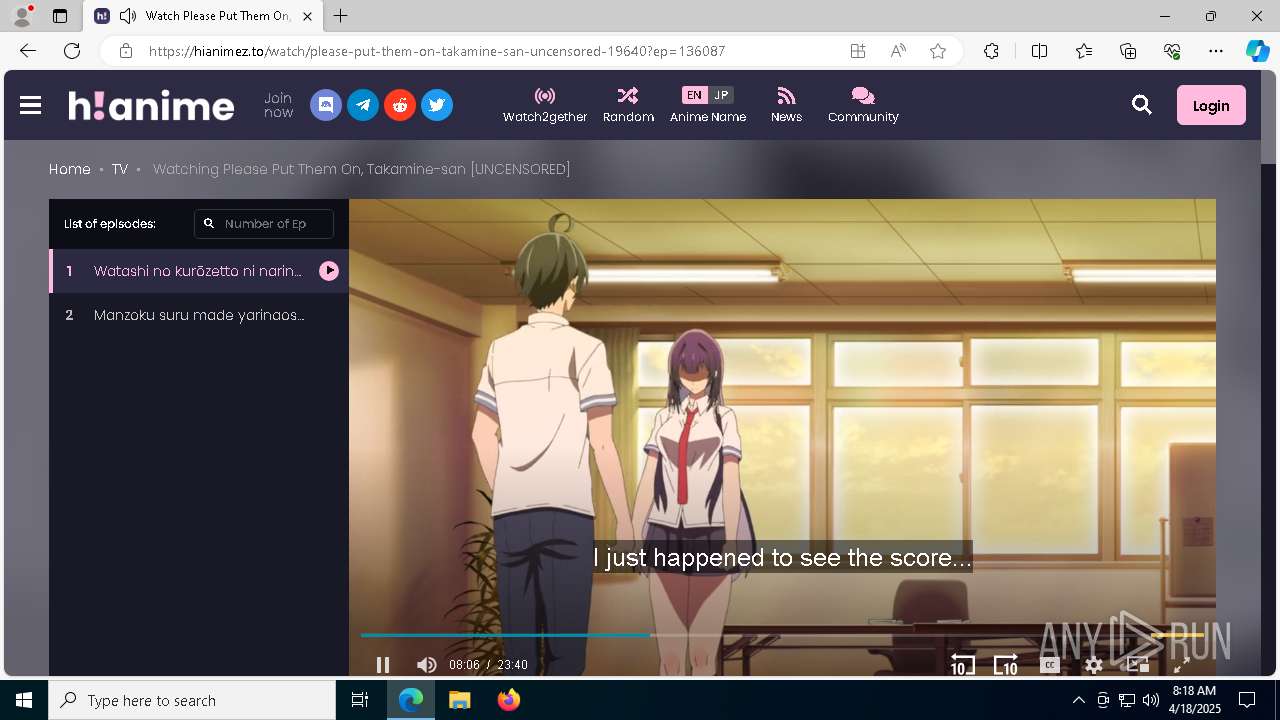Open new browser tab
The width and height of the screenshot is (1280, 720).
point(341,16)
